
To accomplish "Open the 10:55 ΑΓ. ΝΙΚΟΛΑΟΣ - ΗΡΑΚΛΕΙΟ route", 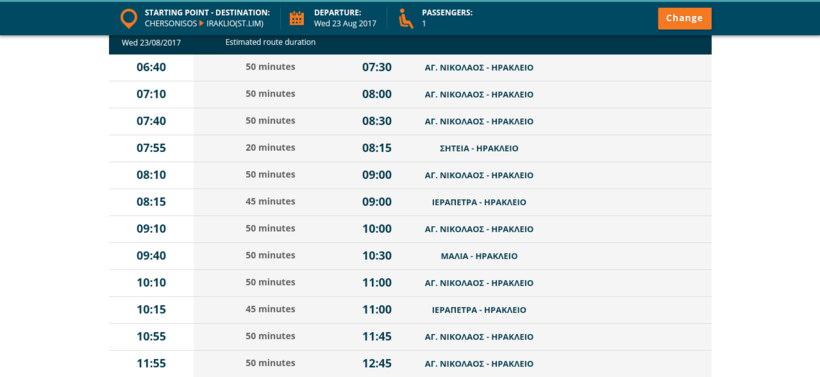I will (x=479, y=337).
